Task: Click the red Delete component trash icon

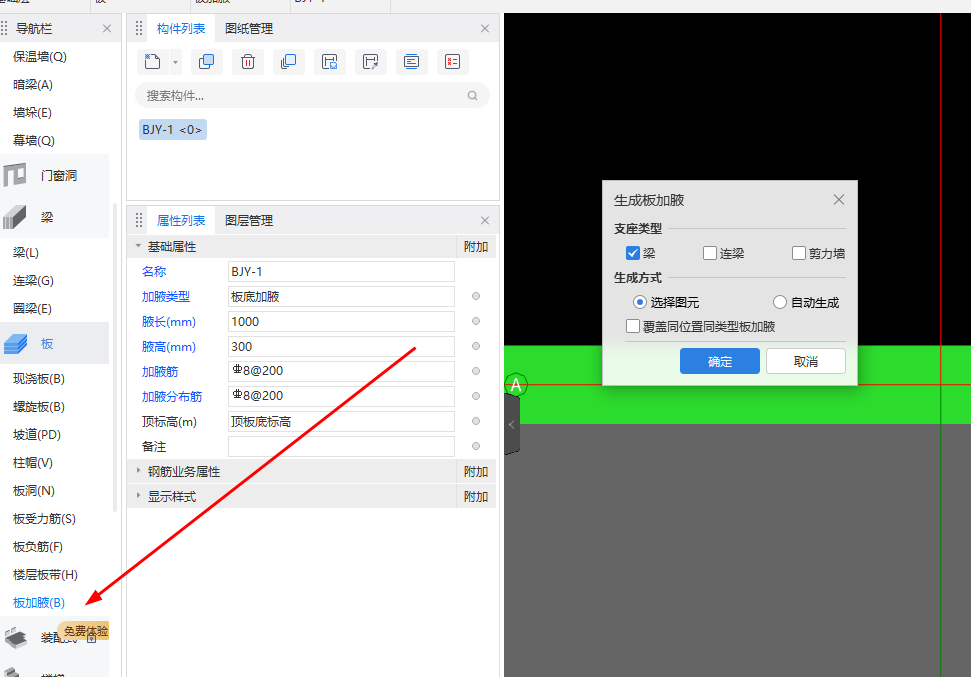Action: point(248,61)
